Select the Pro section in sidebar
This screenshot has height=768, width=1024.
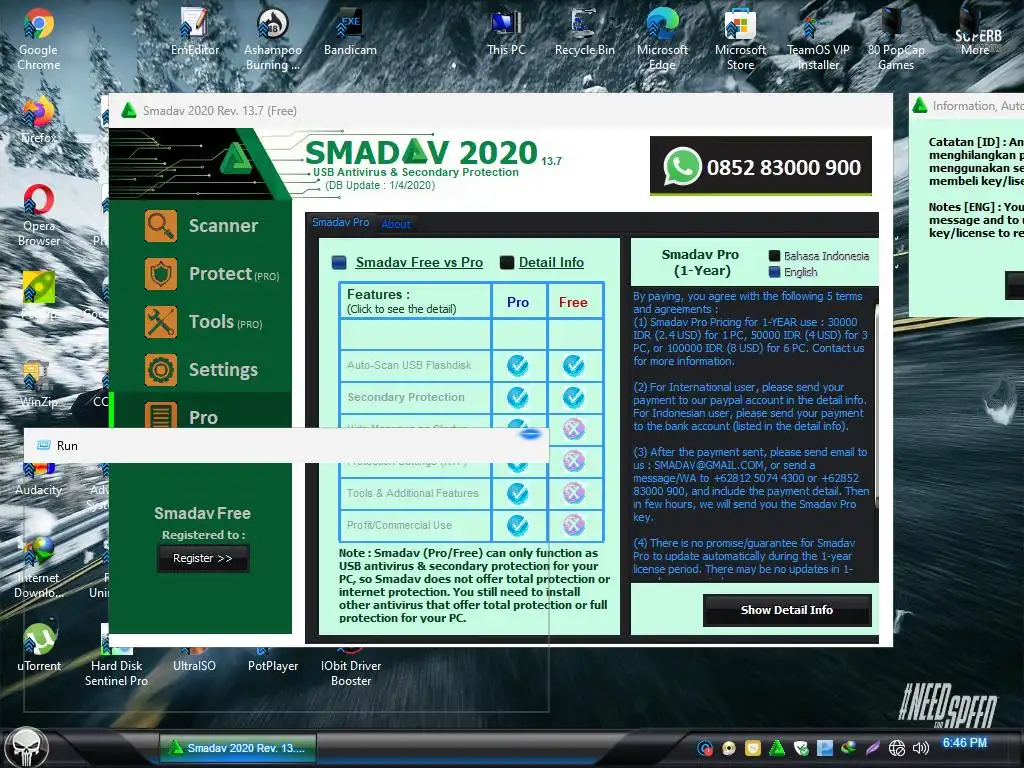pyautogui.click(x=201, y=411)
